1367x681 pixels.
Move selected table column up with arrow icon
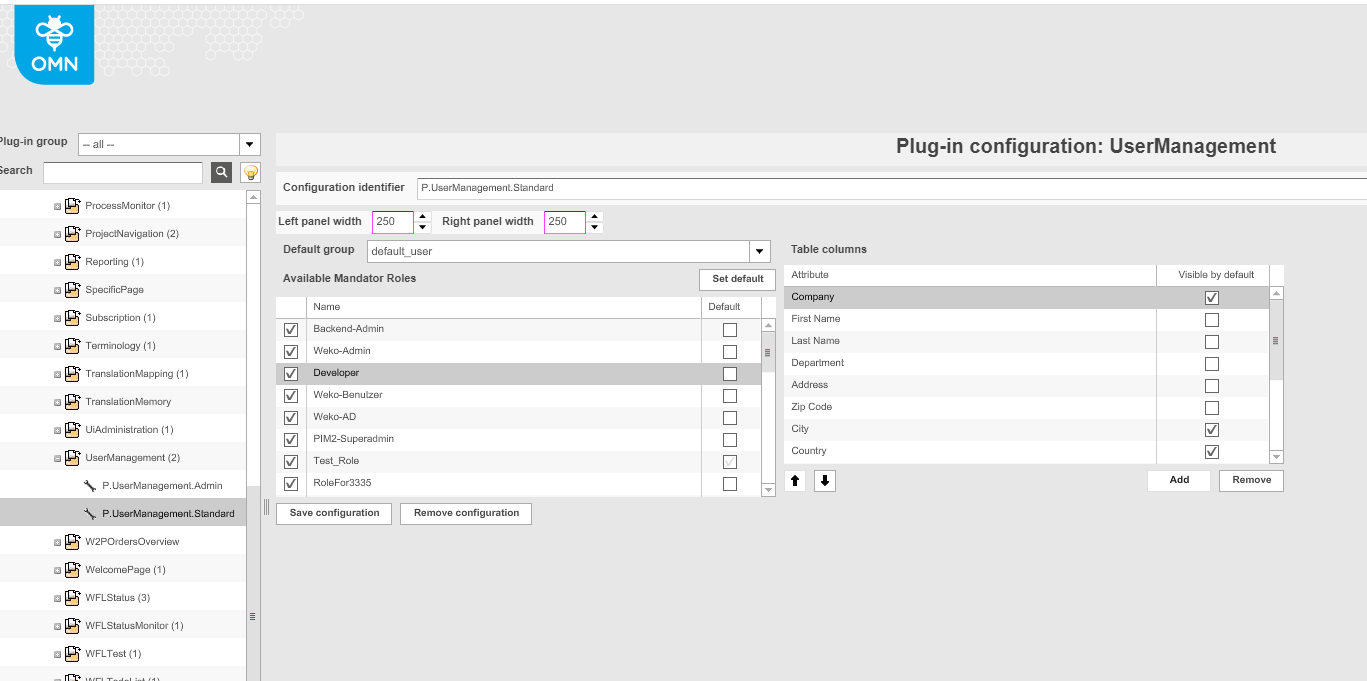tap(795, 480)
